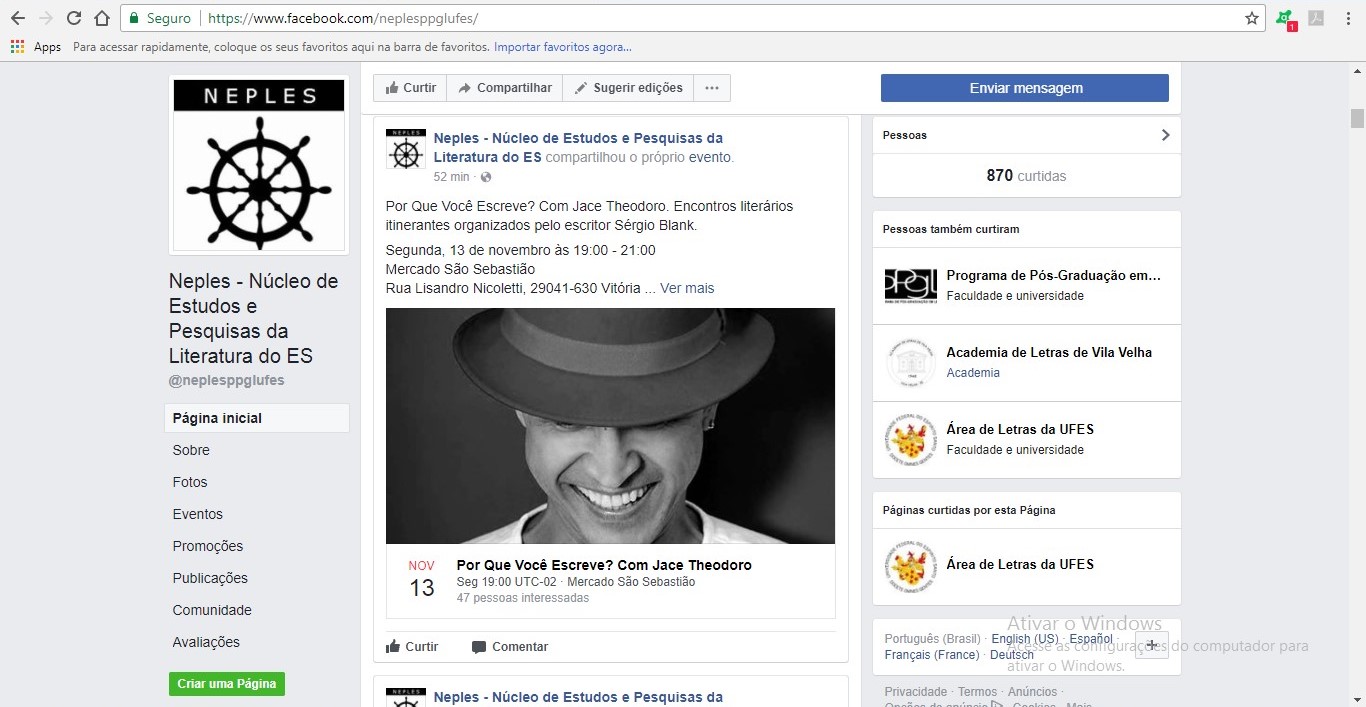Open the Privacidade footer link
The height and width of the screenshot is (707, 1366).
916,692
